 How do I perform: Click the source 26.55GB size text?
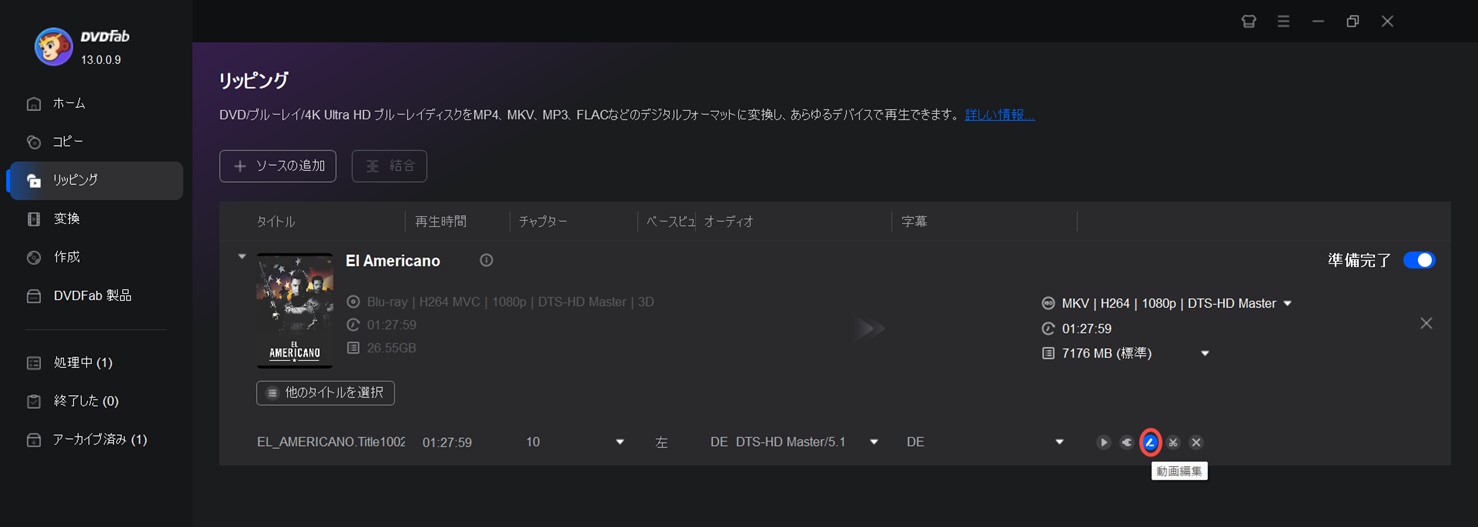tap(391, 348)
